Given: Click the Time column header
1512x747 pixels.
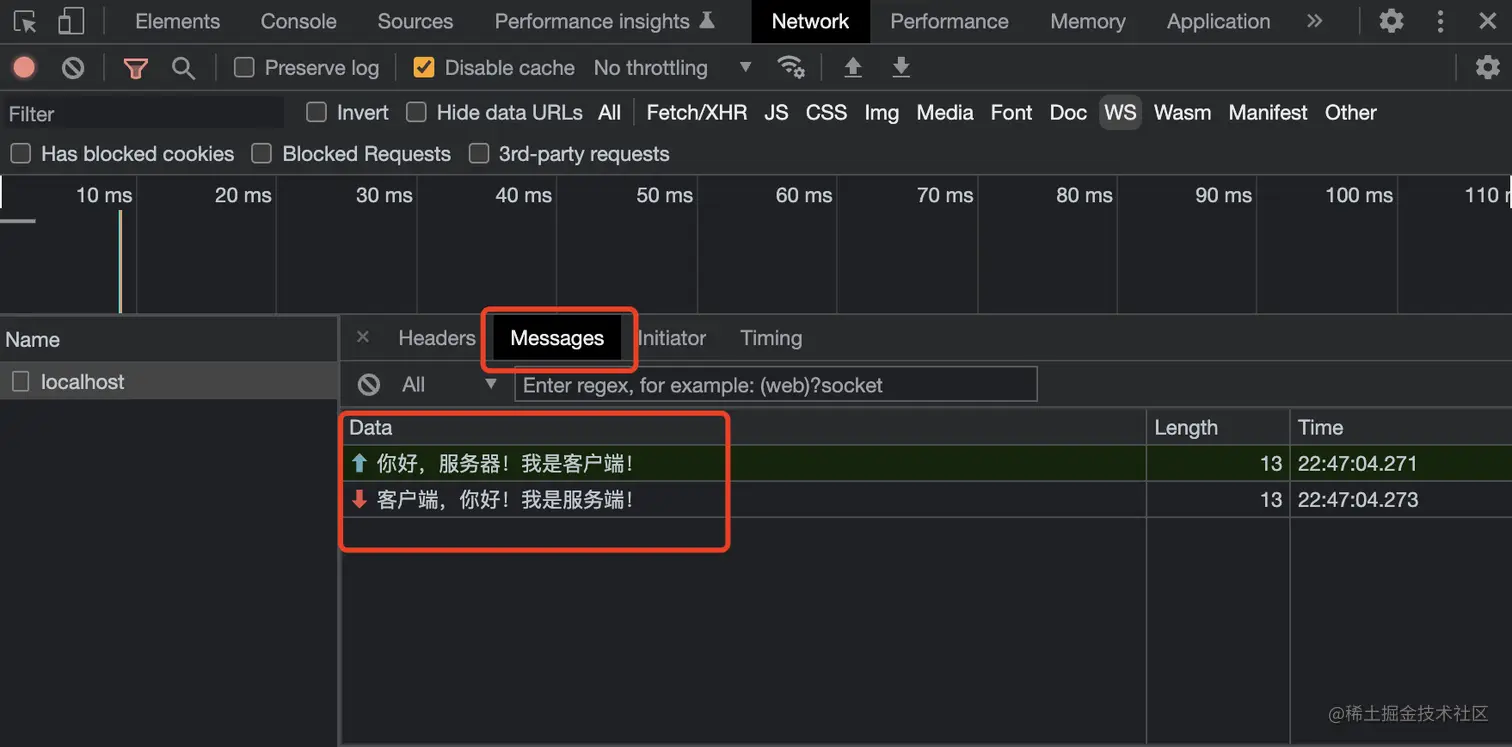Looking at the screenshot, I should (1401, 427).
